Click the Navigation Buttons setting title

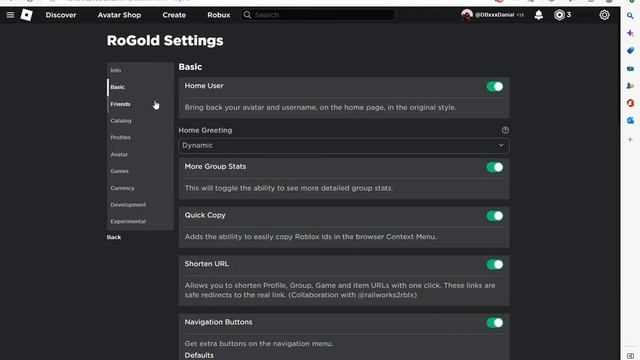[218, 322]
